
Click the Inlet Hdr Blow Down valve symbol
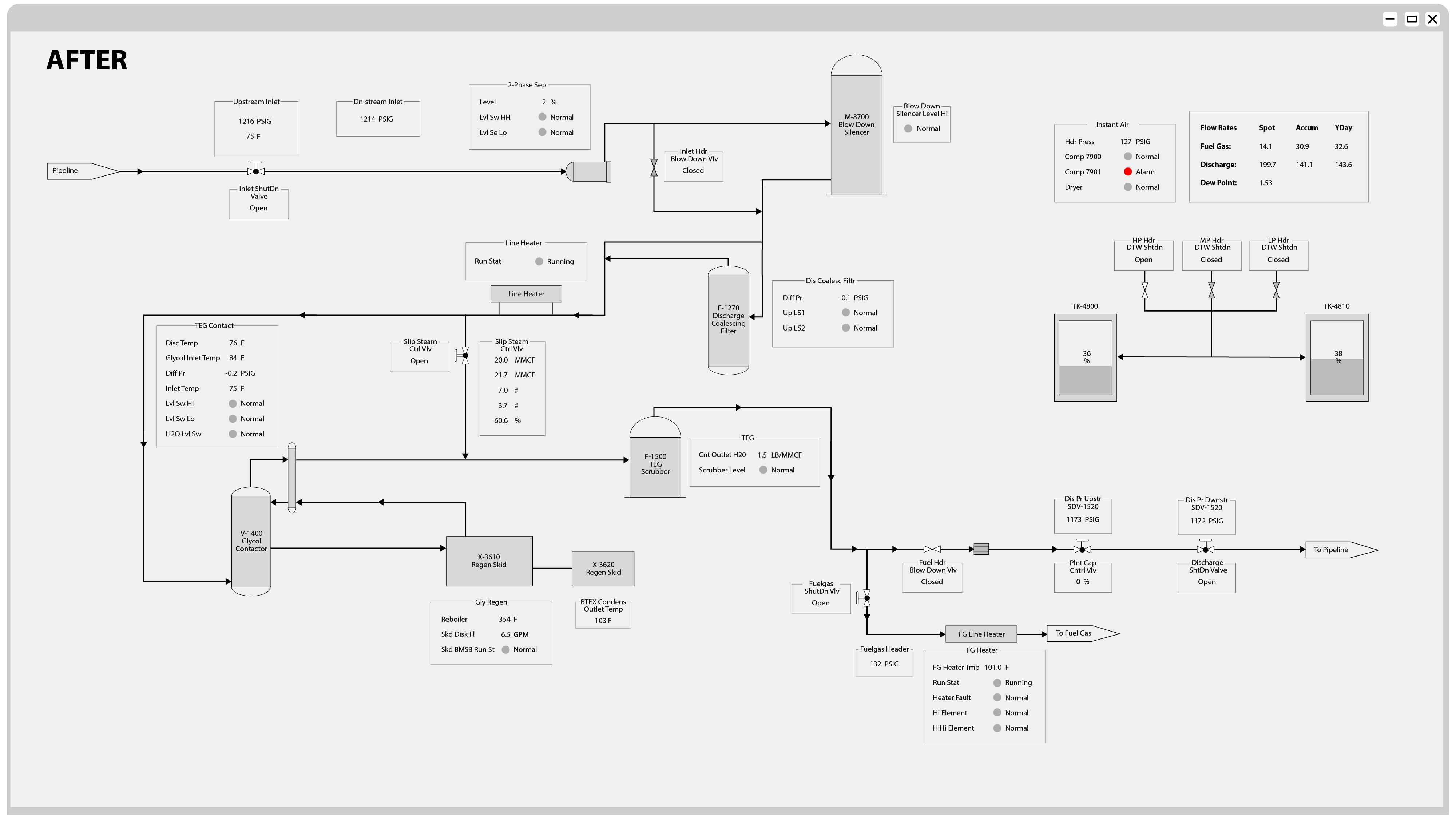click(654, 168)
